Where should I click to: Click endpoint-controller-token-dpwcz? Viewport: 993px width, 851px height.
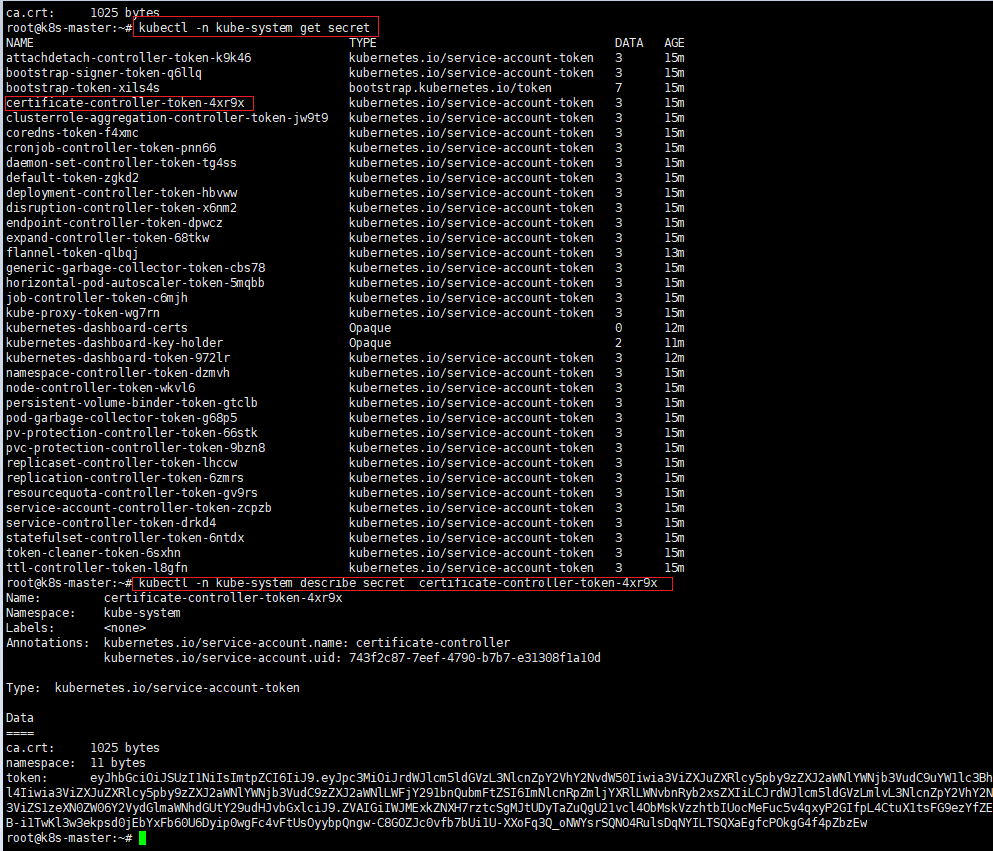pyautogui.click(x=115, y=223)
